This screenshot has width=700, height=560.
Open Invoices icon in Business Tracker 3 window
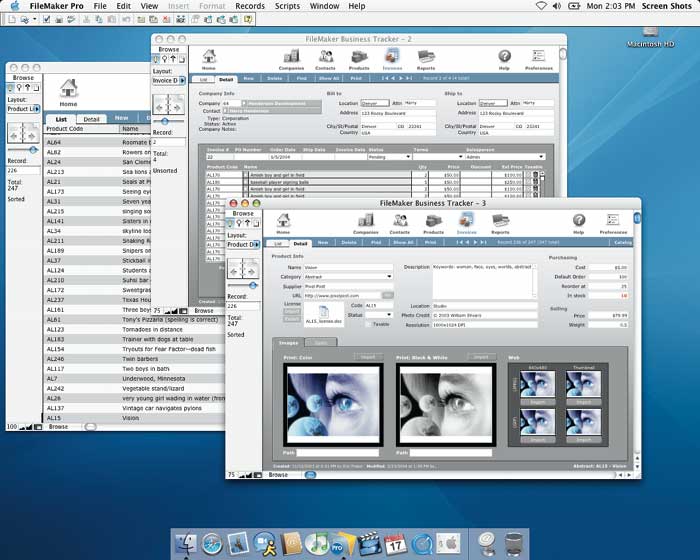pos(467,220)
